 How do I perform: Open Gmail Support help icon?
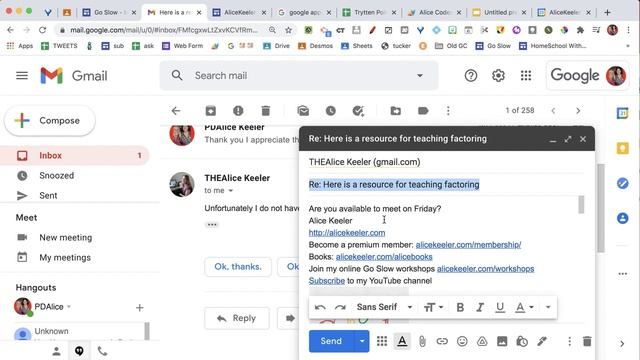[471, 76]
